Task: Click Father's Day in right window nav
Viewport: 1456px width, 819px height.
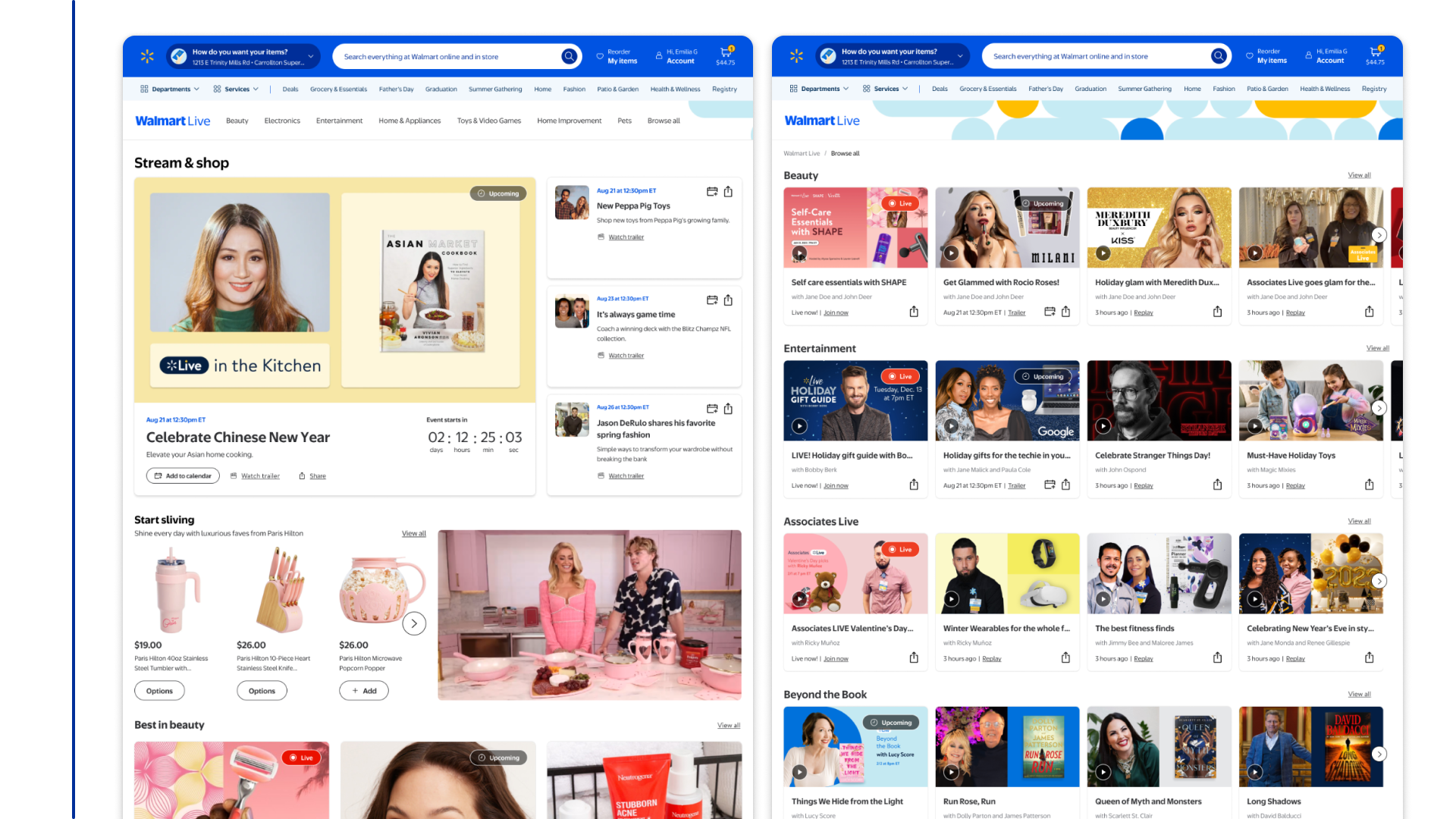Action: click(1046, 89)
